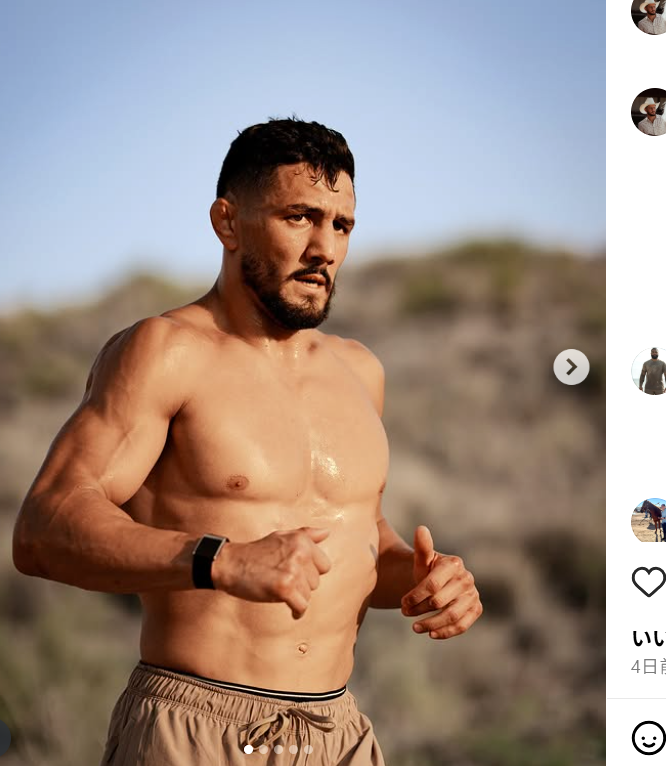
Task: Open the topmost partially visible commenter avatar
Action: [x=650, y=14]
